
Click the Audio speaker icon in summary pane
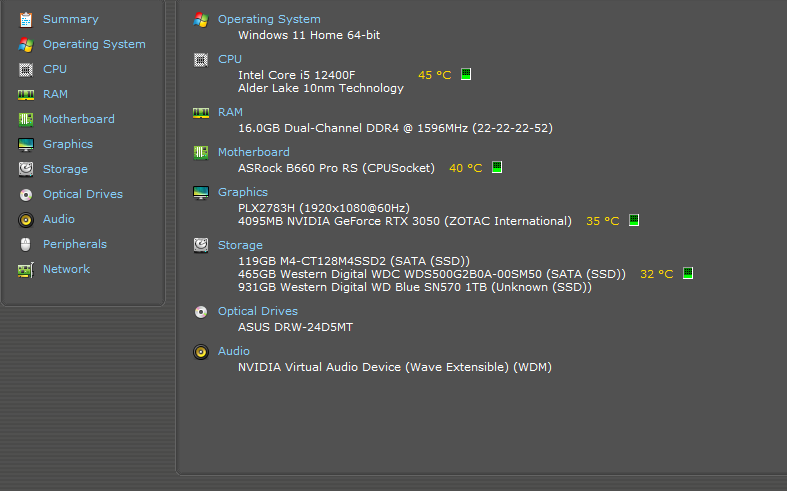[201, 352]
